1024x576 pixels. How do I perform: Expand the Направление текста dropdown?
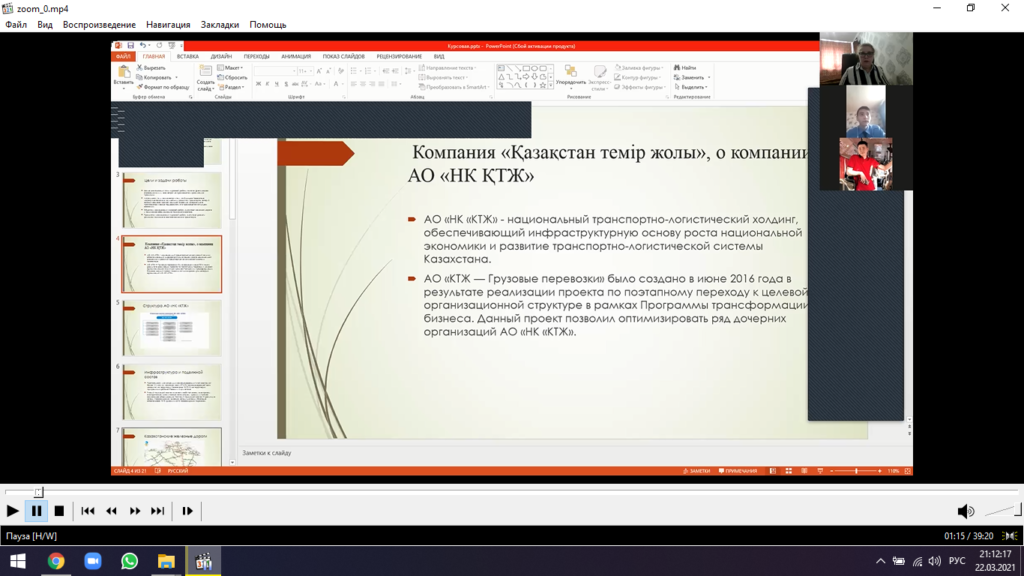coord(447,68)
